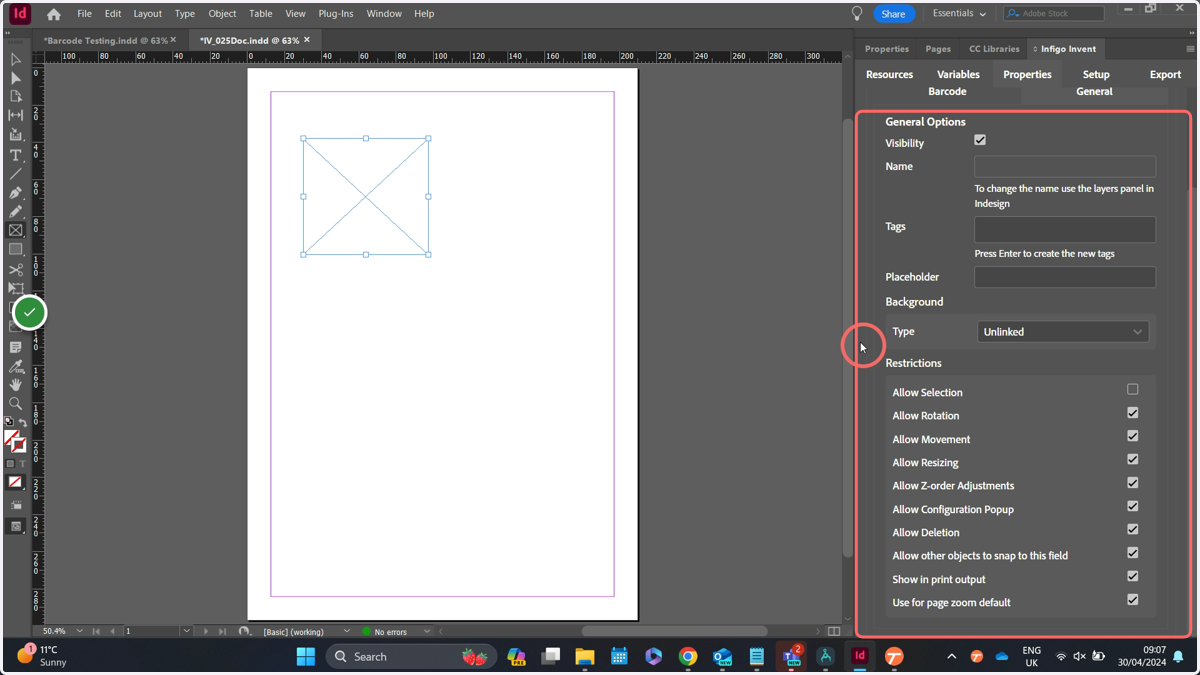Viewport: 1200px width, 675px height.
Task: Click the Tags input field
Action: coord(1065,229)
